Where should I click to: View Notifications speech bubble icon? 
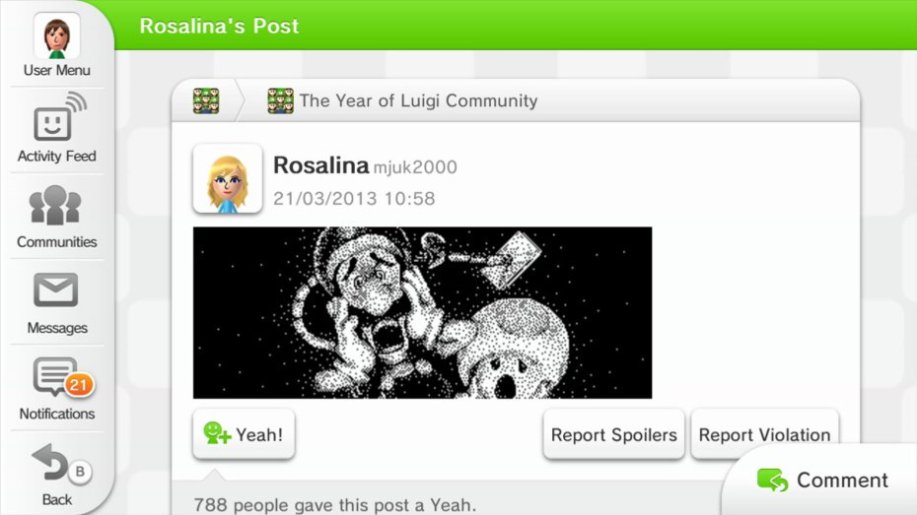pyautogui.click(x=56, y=376)
